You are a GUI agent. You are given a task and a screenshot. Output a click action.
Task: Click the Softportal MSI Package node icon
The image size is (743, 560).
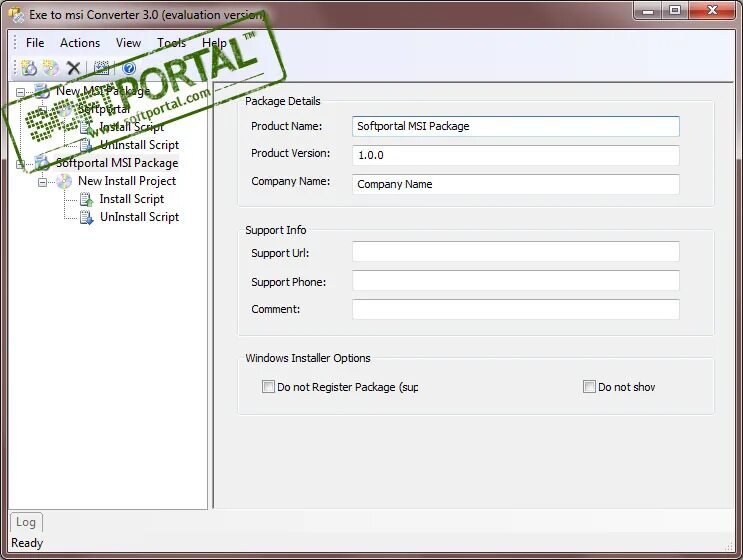click(x=42, y=163)
